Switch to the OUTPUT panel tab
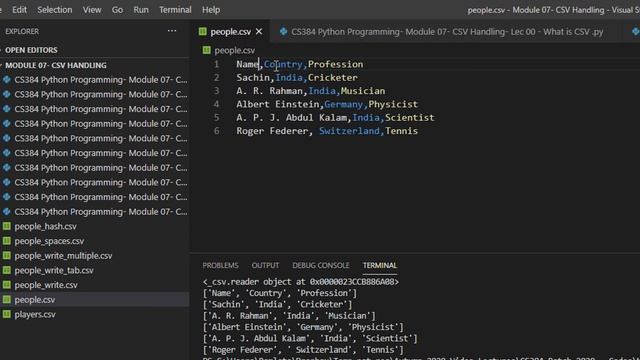This screenshot has width=640, height=360. tap(265, 265)
